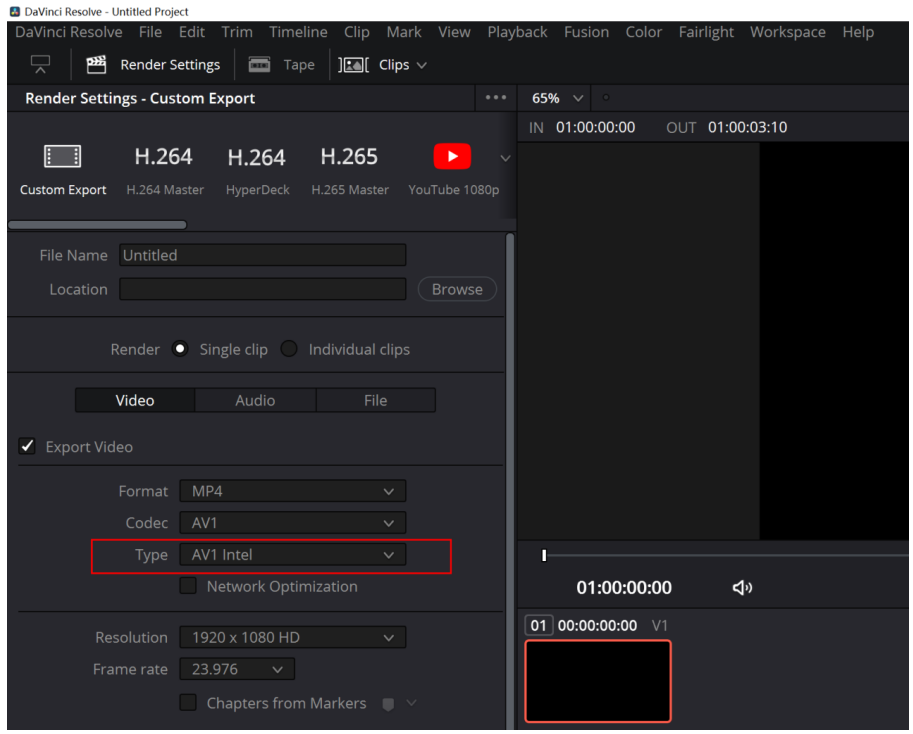This screenshot has height=734, width=913.
Task: Click the Custom Export preset icon
Action: [x=63, y=157]
